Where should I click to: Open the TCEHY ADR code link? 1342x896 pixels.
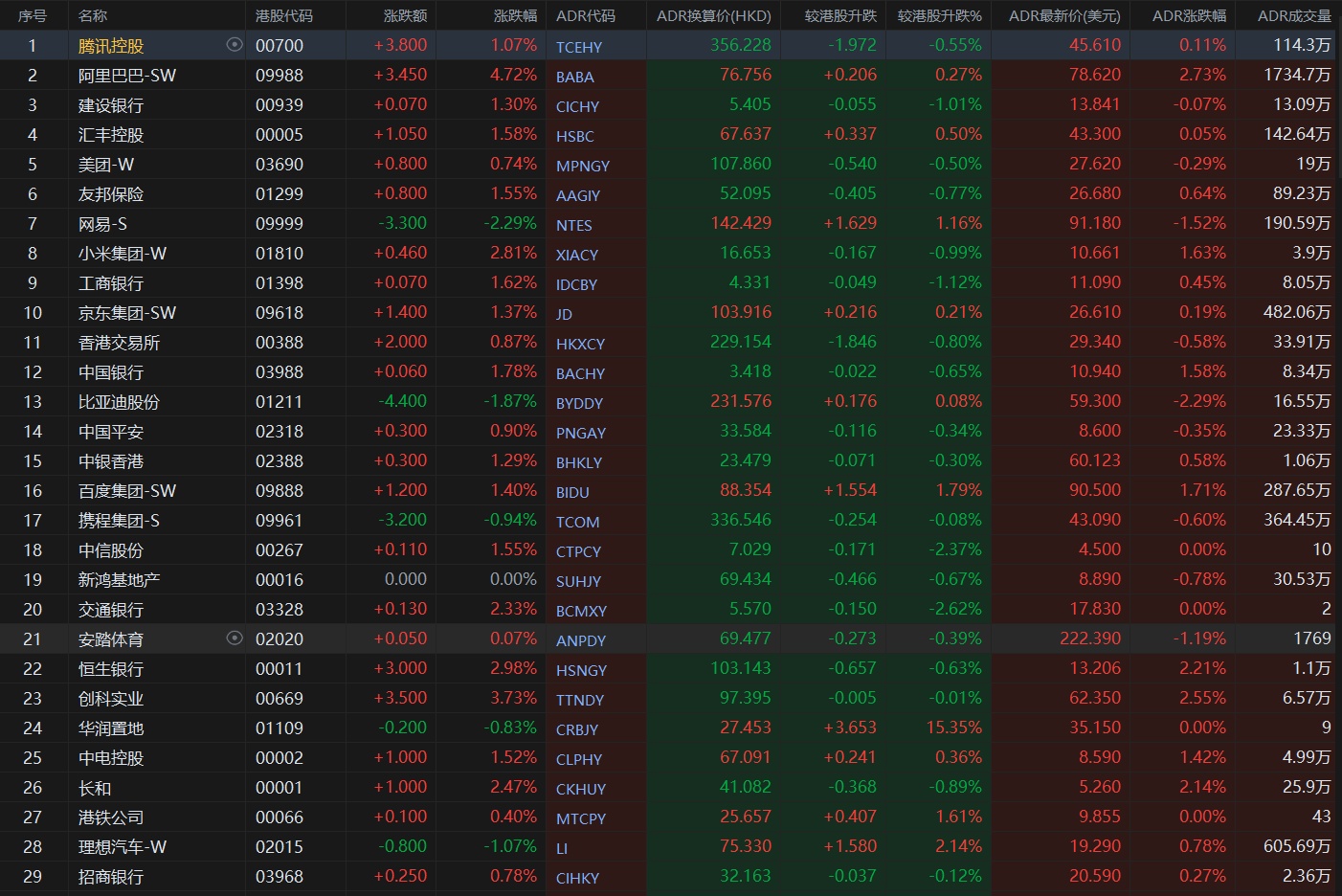[x=579, y=47]
